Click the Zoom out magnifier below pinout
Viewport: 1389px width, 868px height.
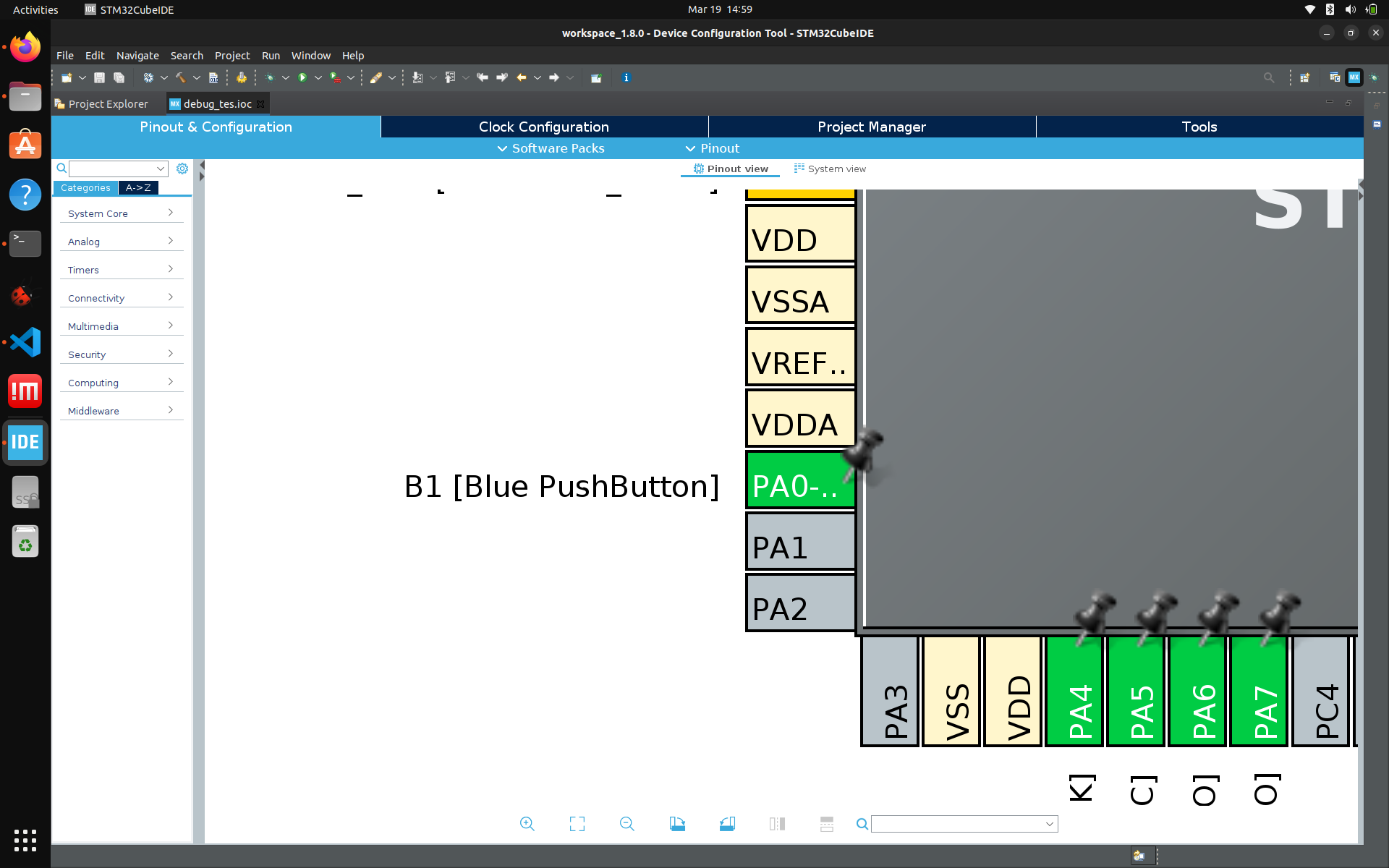point(627,824)
